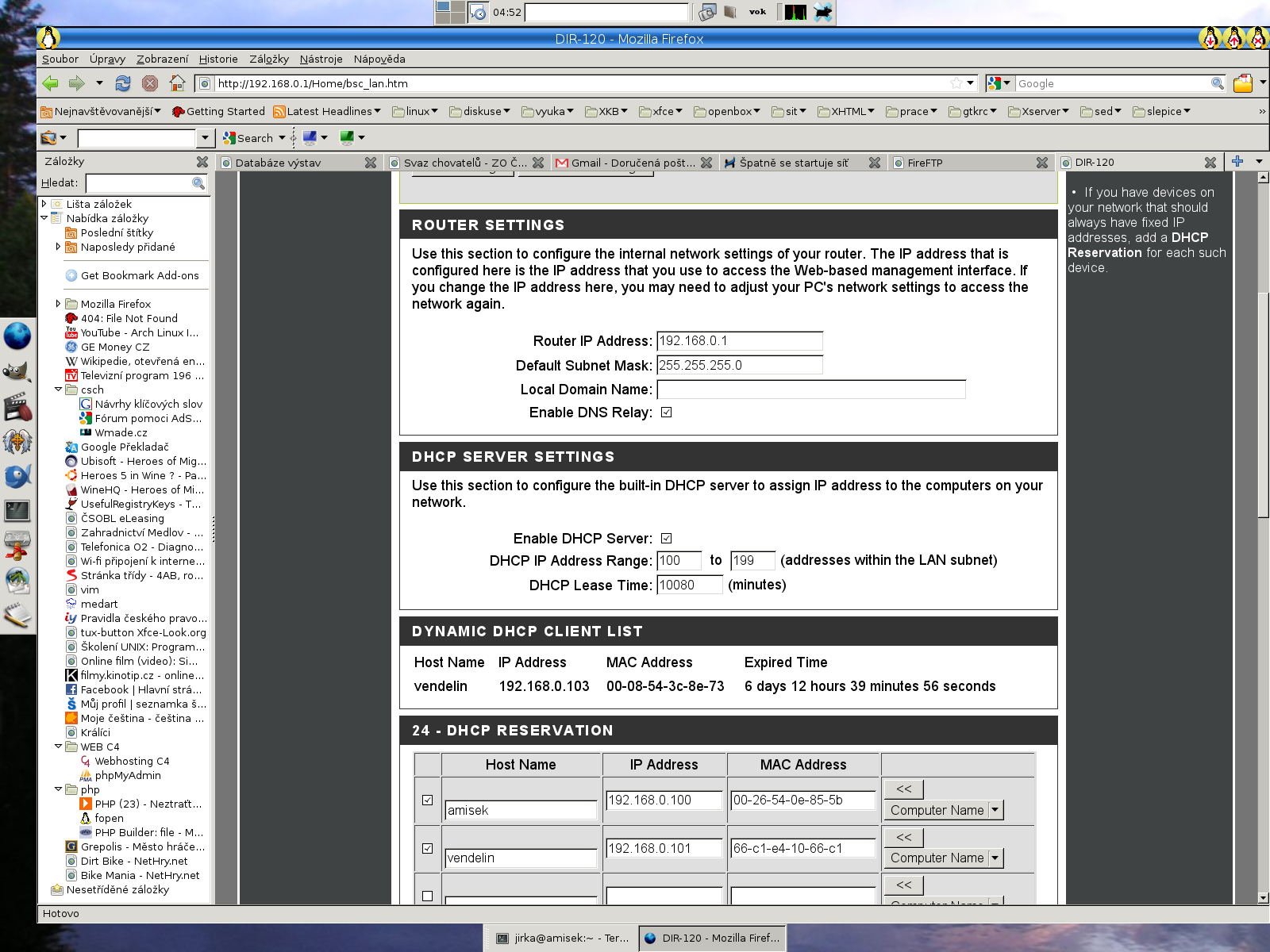Screen dimensions: 1270x952
Task: Clear the bookmarks sidebar search magnifier icon
Action: click(x=198, y=183)
